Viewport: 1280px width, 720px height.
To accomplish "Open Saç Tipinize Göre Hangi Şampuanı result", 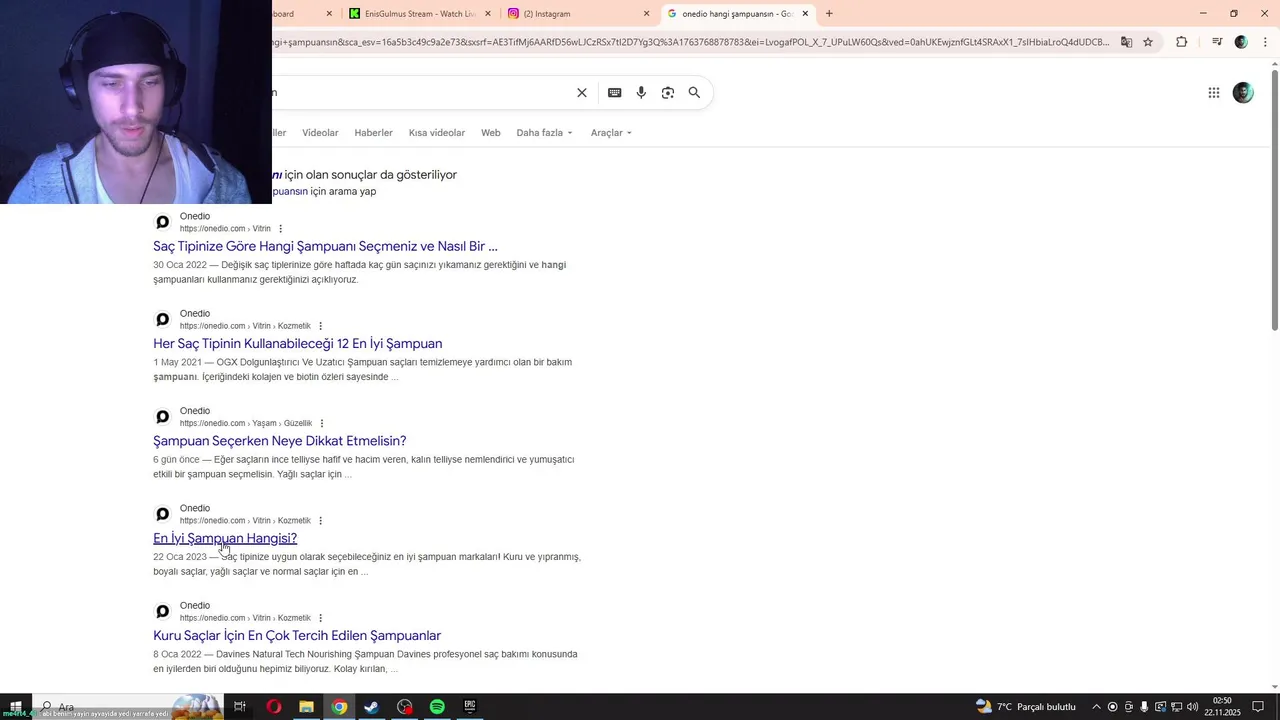I will click(x=325, y=246).
